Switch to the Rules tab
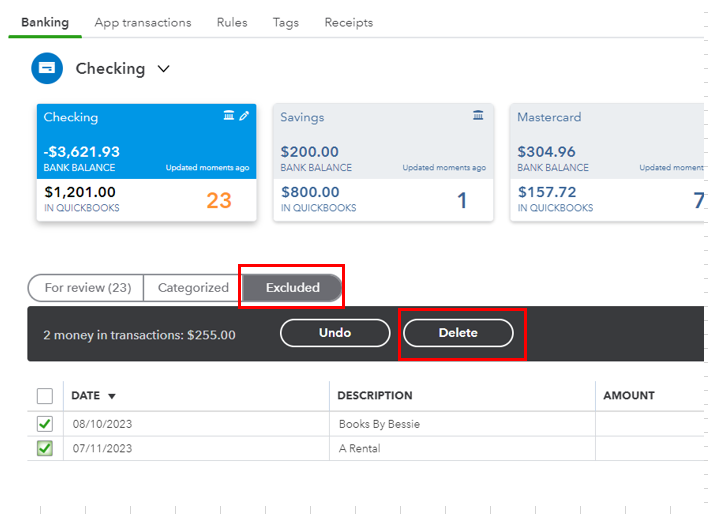 [x=232, y=22]
